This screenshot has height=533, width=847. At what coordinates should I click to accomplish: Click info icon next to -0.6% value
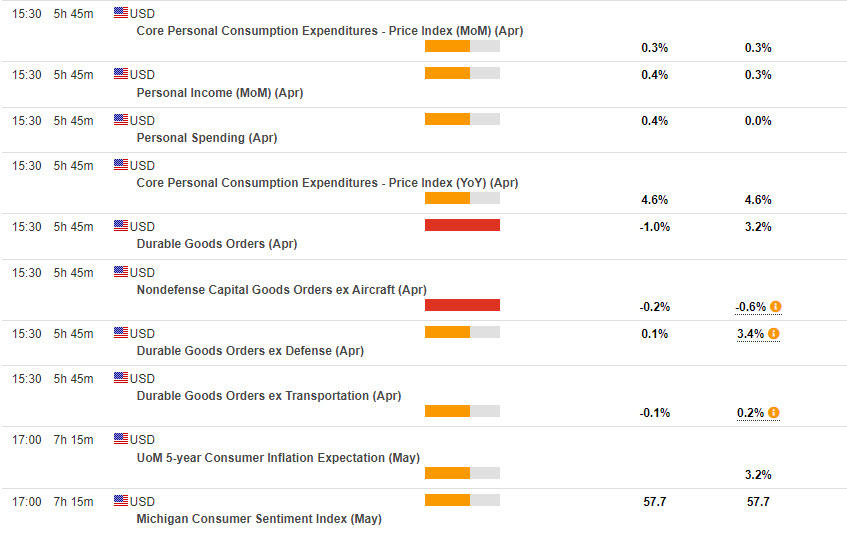[x=775, y=307]
